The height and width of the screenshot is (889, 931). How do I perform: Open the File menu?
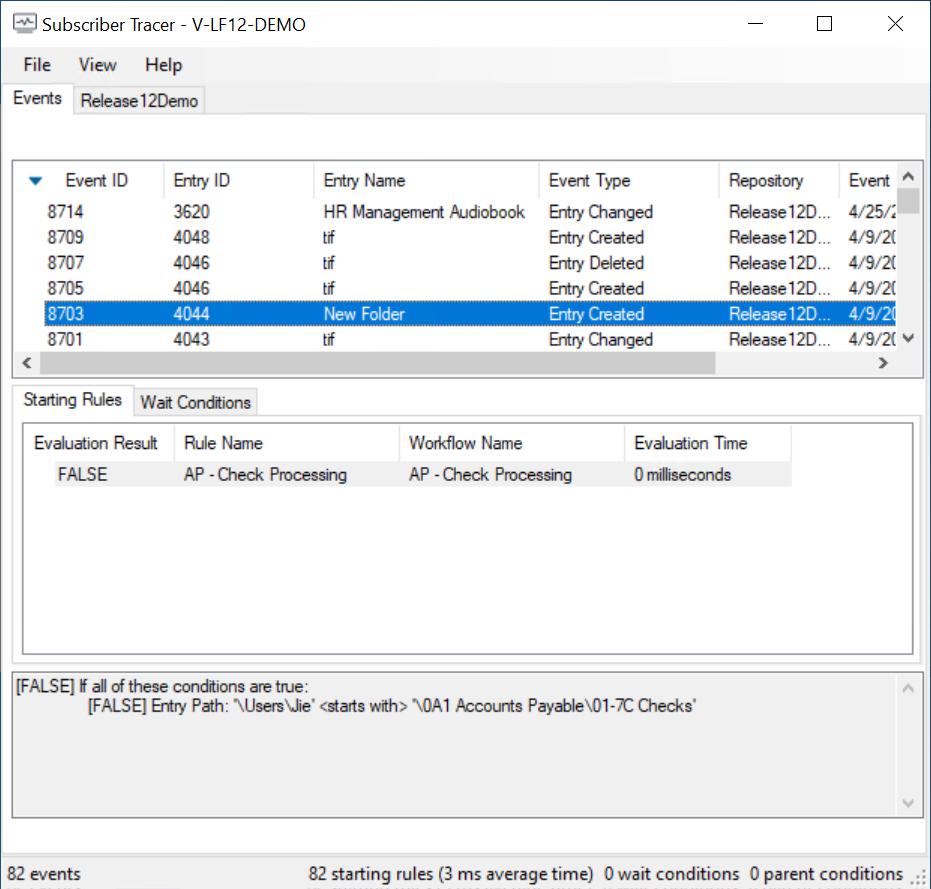coord(37,65)
